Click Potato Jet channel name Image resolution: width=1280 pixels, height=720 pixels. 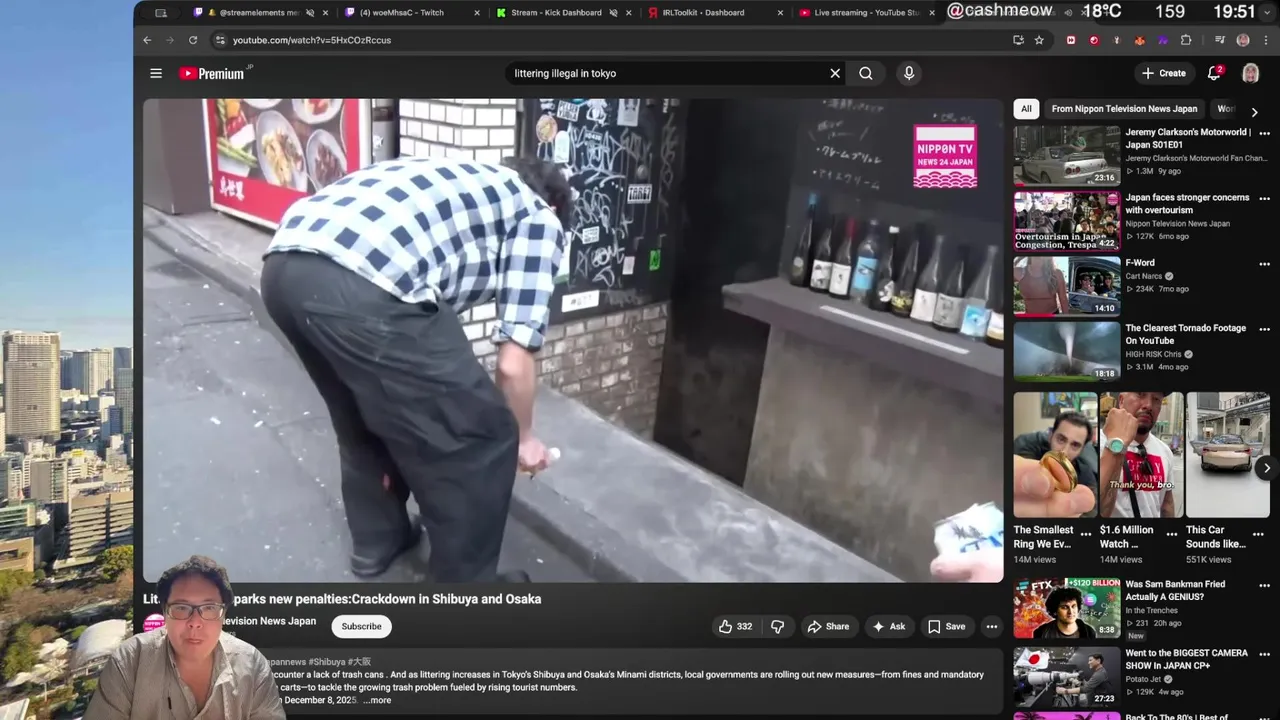point(1145,679)
